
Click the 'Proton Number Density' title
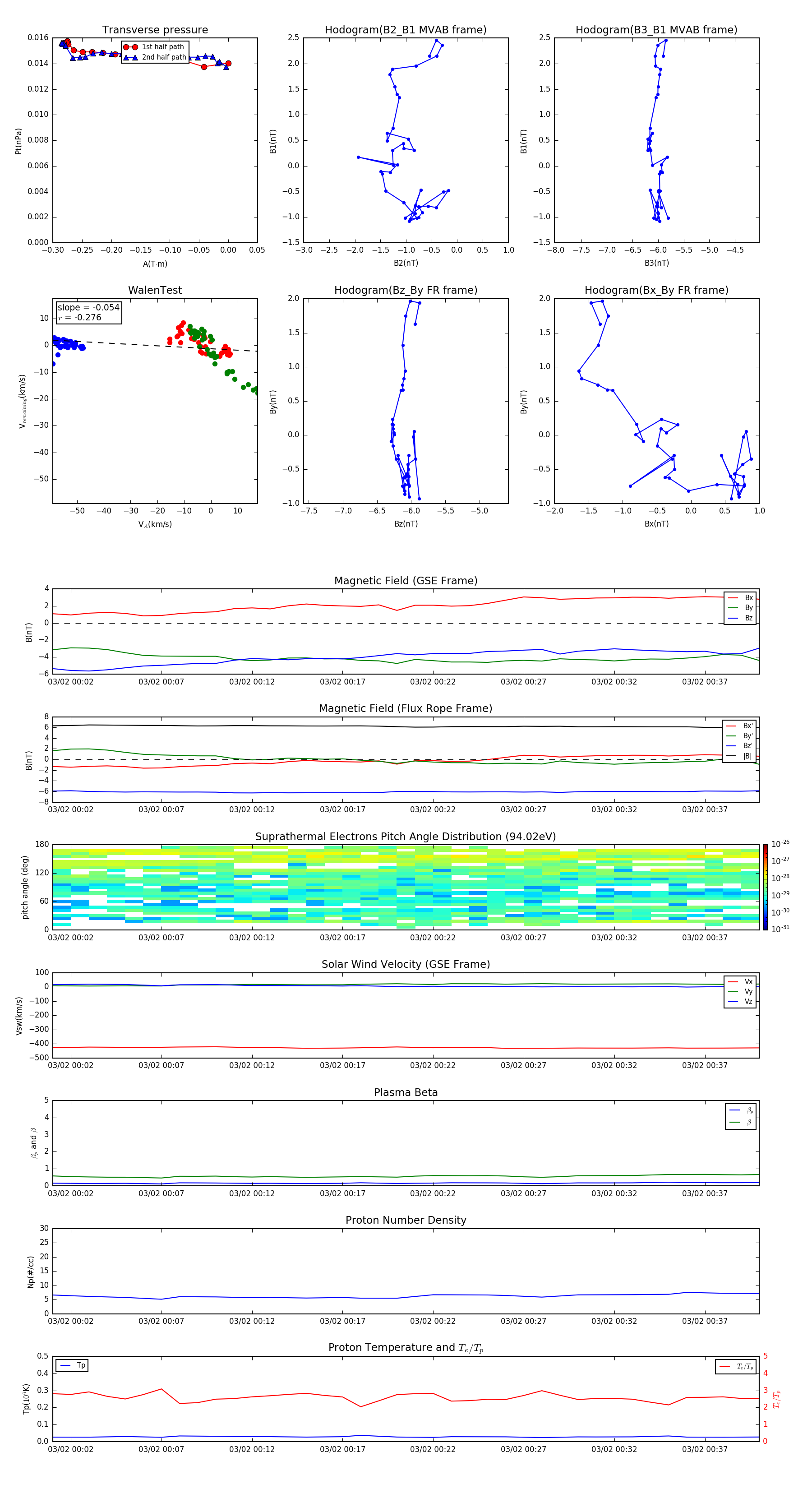point(406,1220)
